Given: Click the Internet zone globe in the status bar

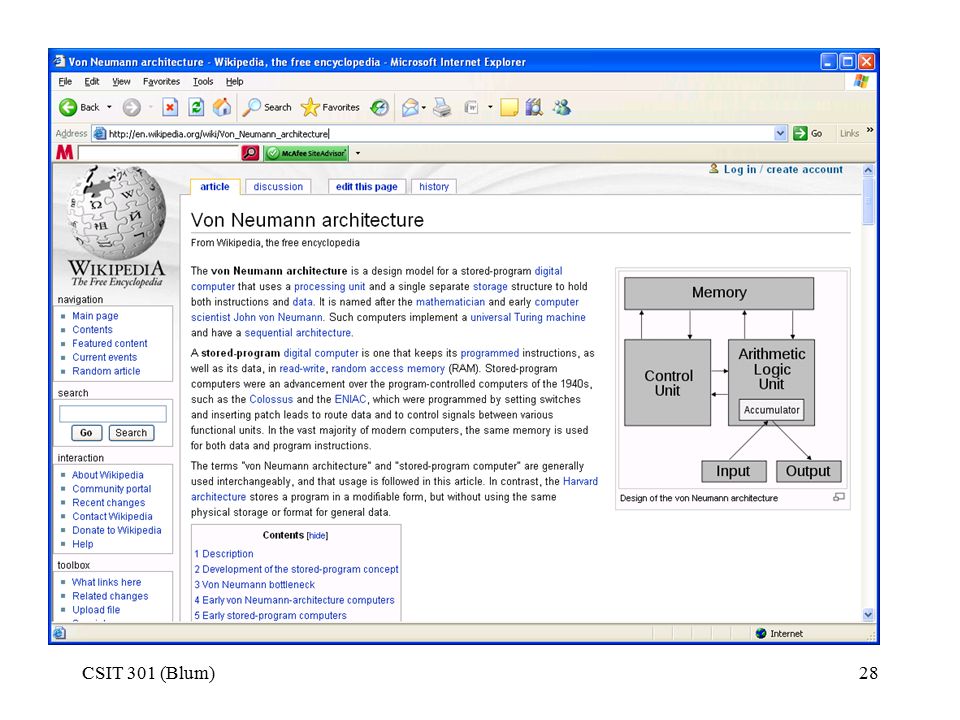Looking at the screenshot, I should 761,633.
